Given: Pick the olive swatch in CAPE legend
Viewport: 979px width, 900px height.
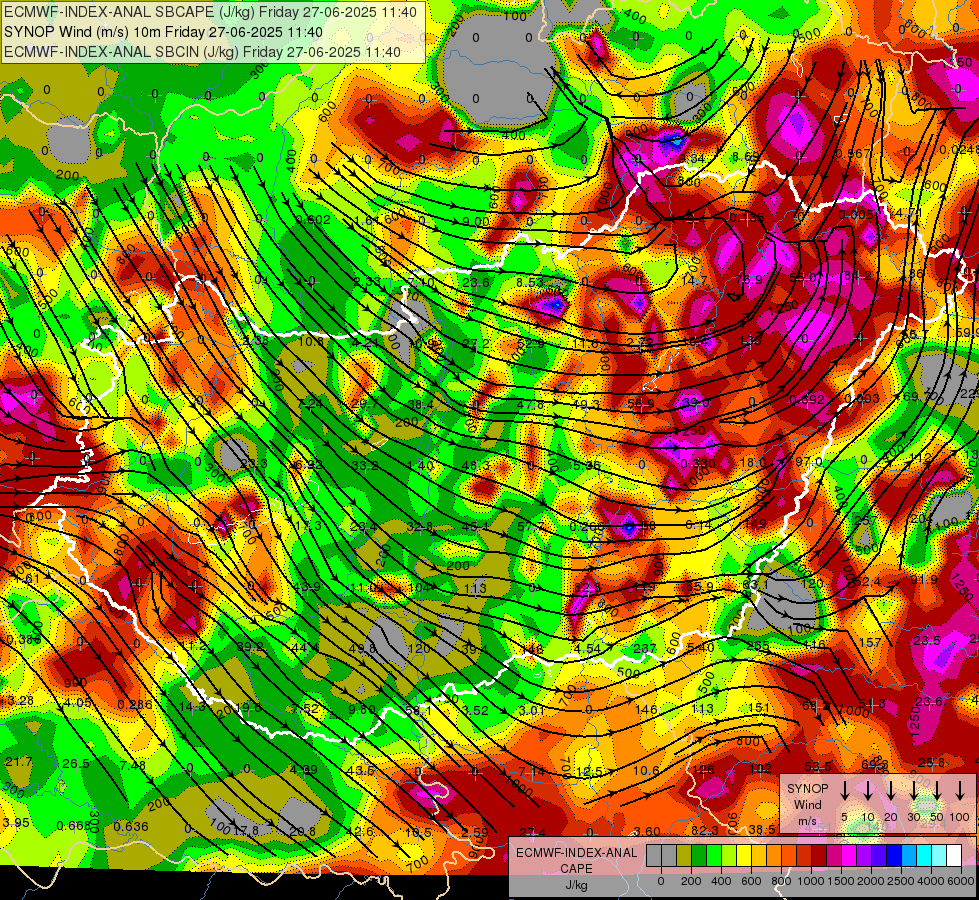Looking at the screenshot, I should coord(684,855).
